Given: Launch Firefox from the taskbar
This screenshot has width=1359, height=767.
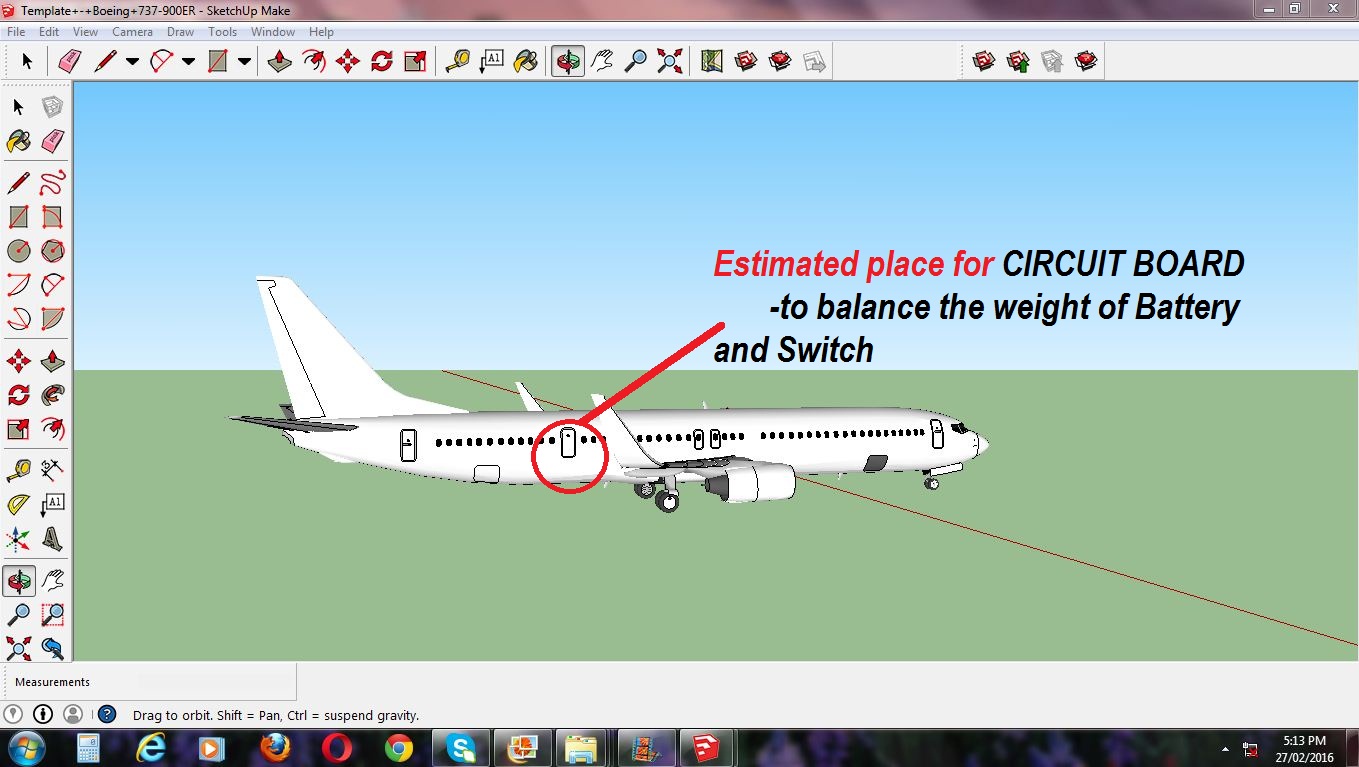Looking at the screenshot, I should (275, 748).
